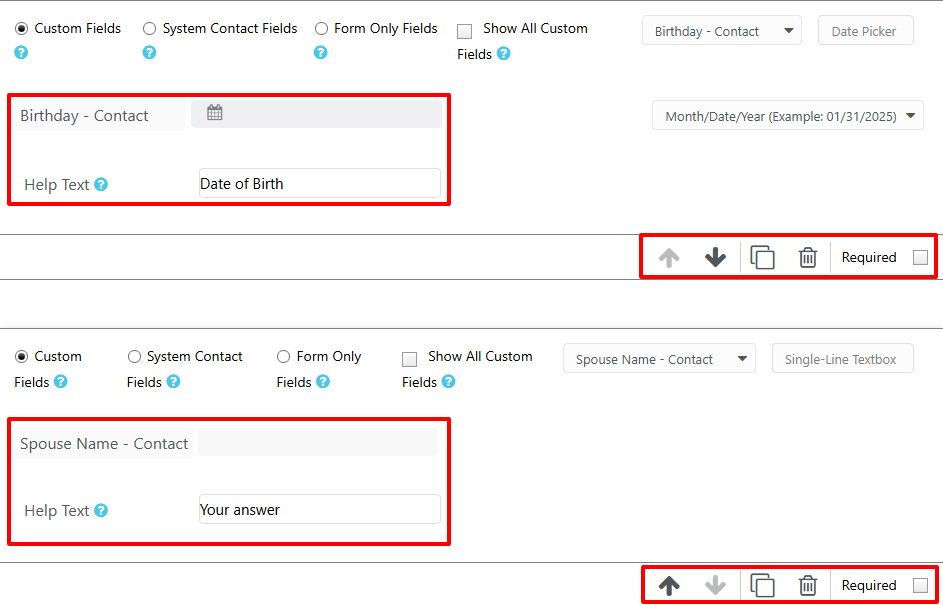The height and width of the screenshot is (605, 943).
Task: Move the Spouse Name field up
Action: pos(669,585)
